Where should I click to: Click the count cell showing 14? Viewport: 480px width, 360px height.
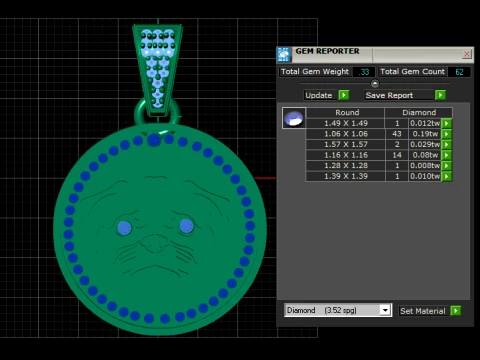pyautogui.click(x=397, y=155)
